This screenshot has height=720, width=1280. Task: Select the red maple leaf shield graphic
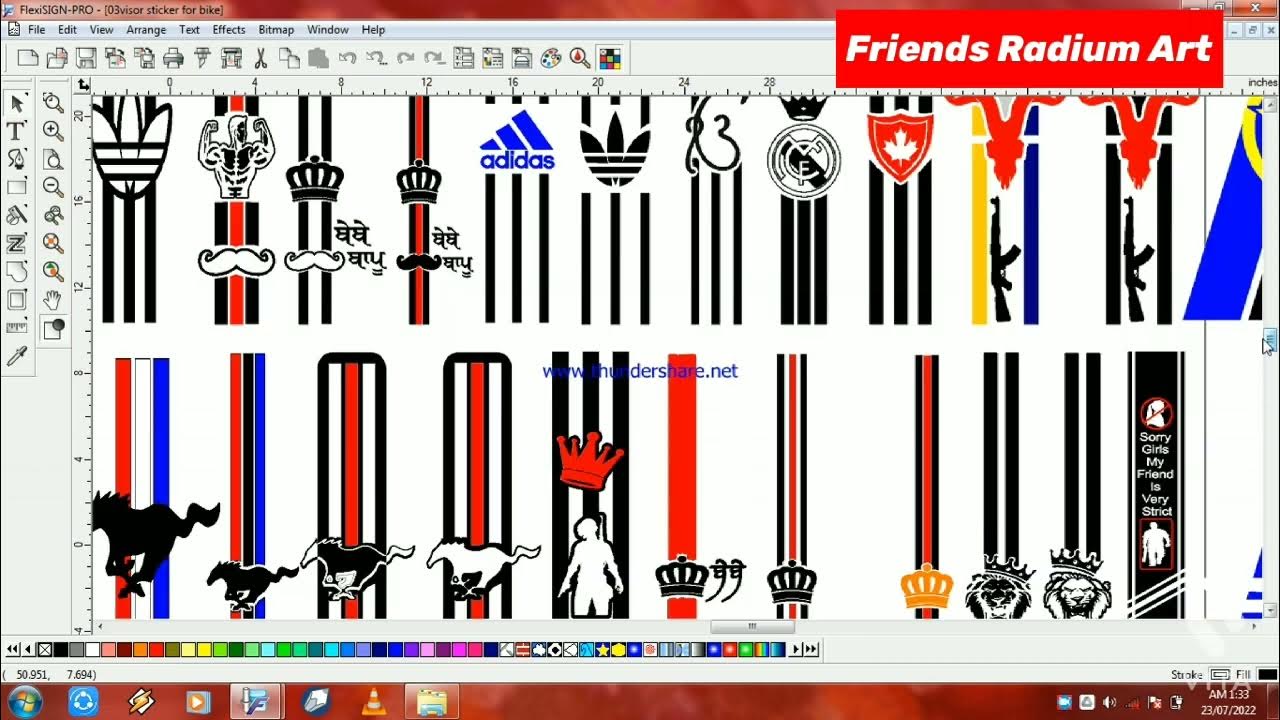coord(900,147)
